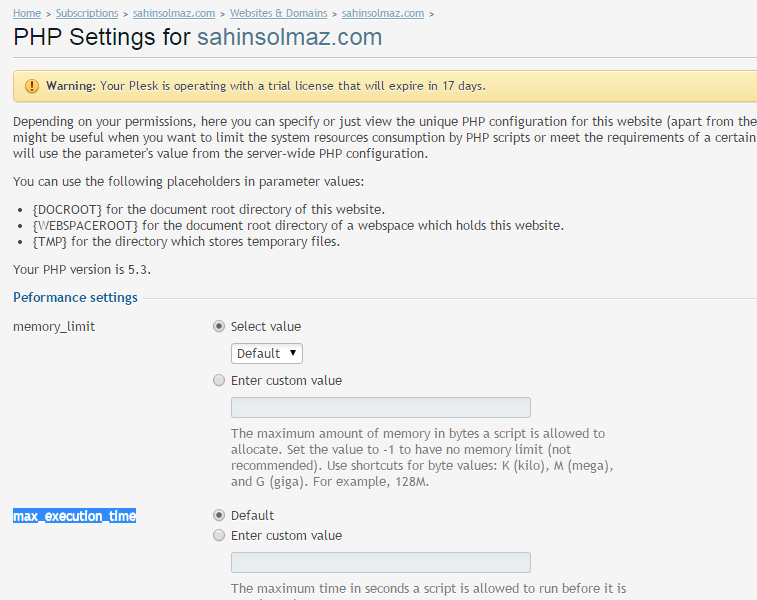Focus the memory_limit custom value text field
757x600 pixels.
(380, 407)
